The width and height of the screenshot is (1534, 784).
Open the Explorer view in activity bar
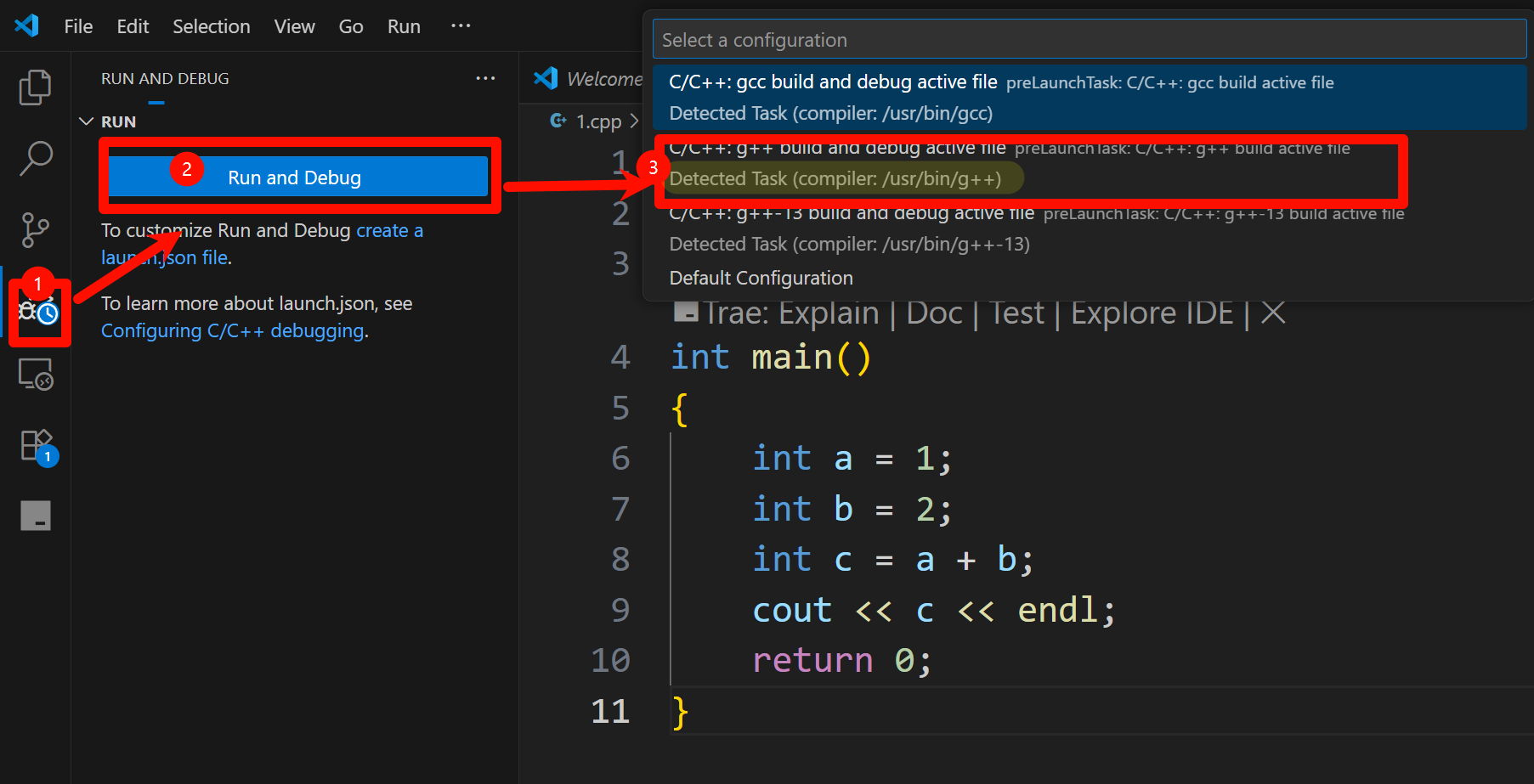tap(35, 87)
